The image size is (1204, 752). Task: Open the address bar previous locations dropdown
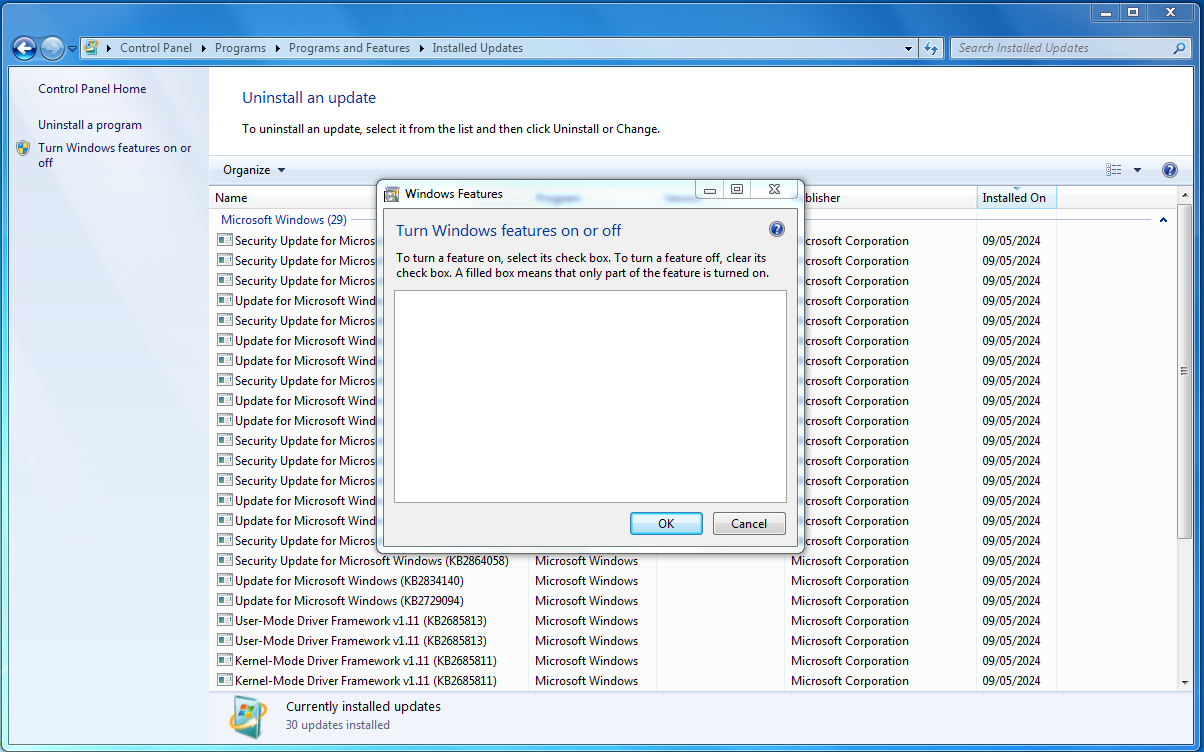908,48
